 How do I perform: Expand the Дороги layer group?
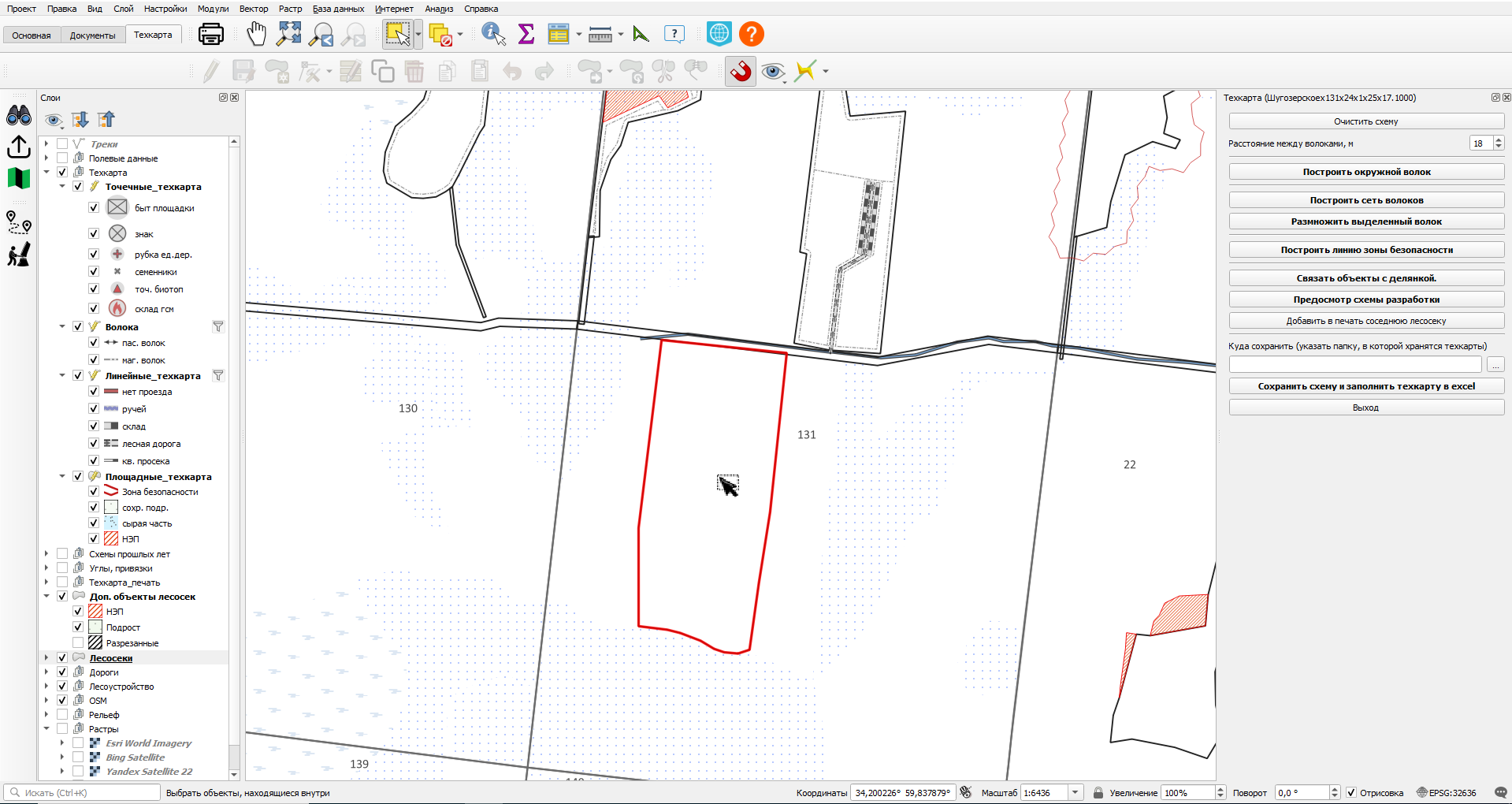(x=46, y=672)
